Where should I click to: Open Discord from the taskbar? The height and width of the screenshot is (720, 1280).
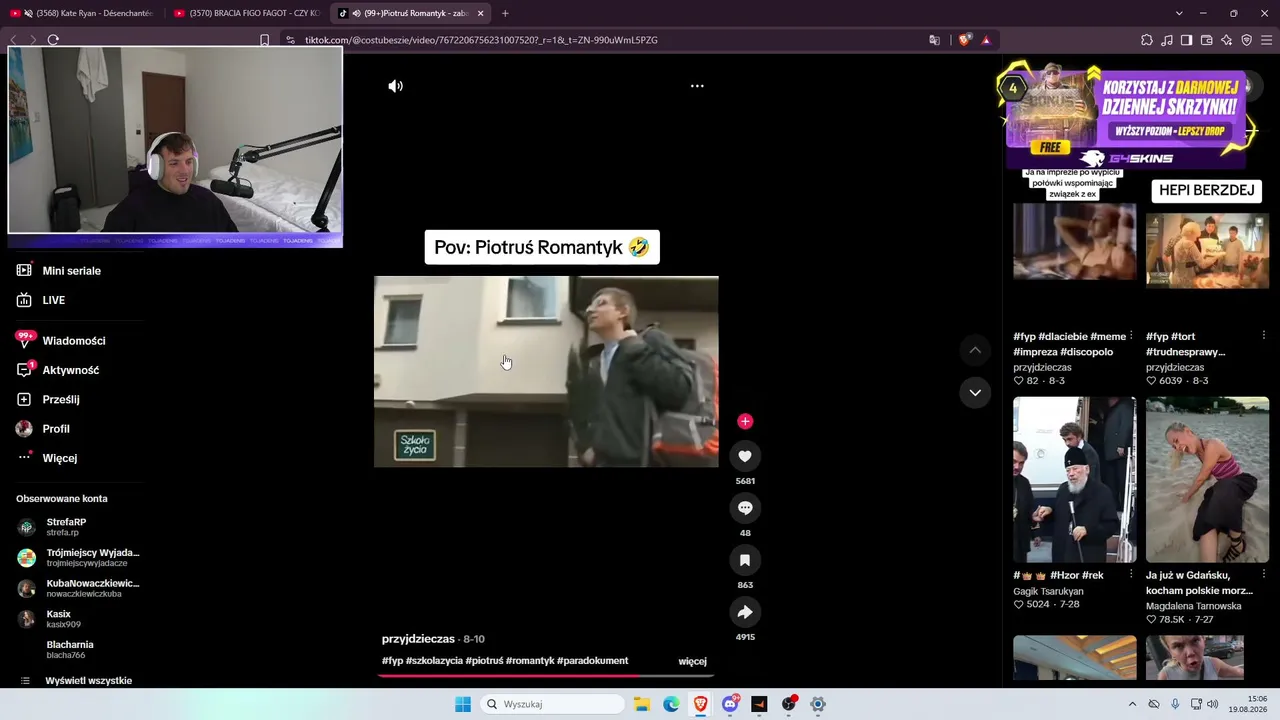coord(730,704)
